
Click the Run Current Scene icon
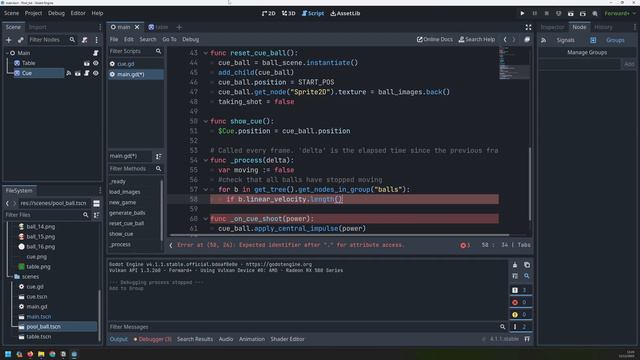571,13
